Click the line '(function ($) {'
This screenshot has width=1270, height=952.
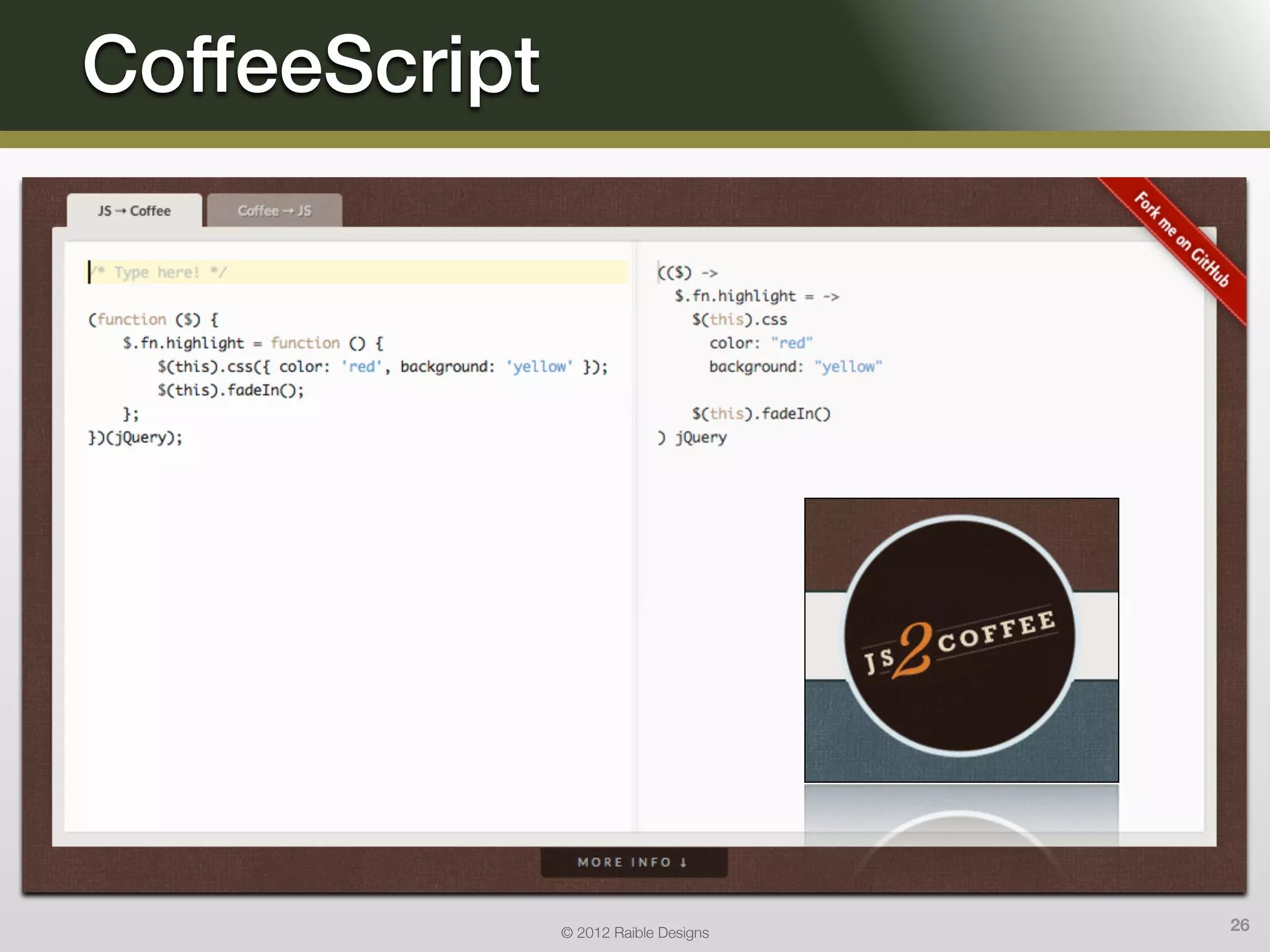coord(153,320)
